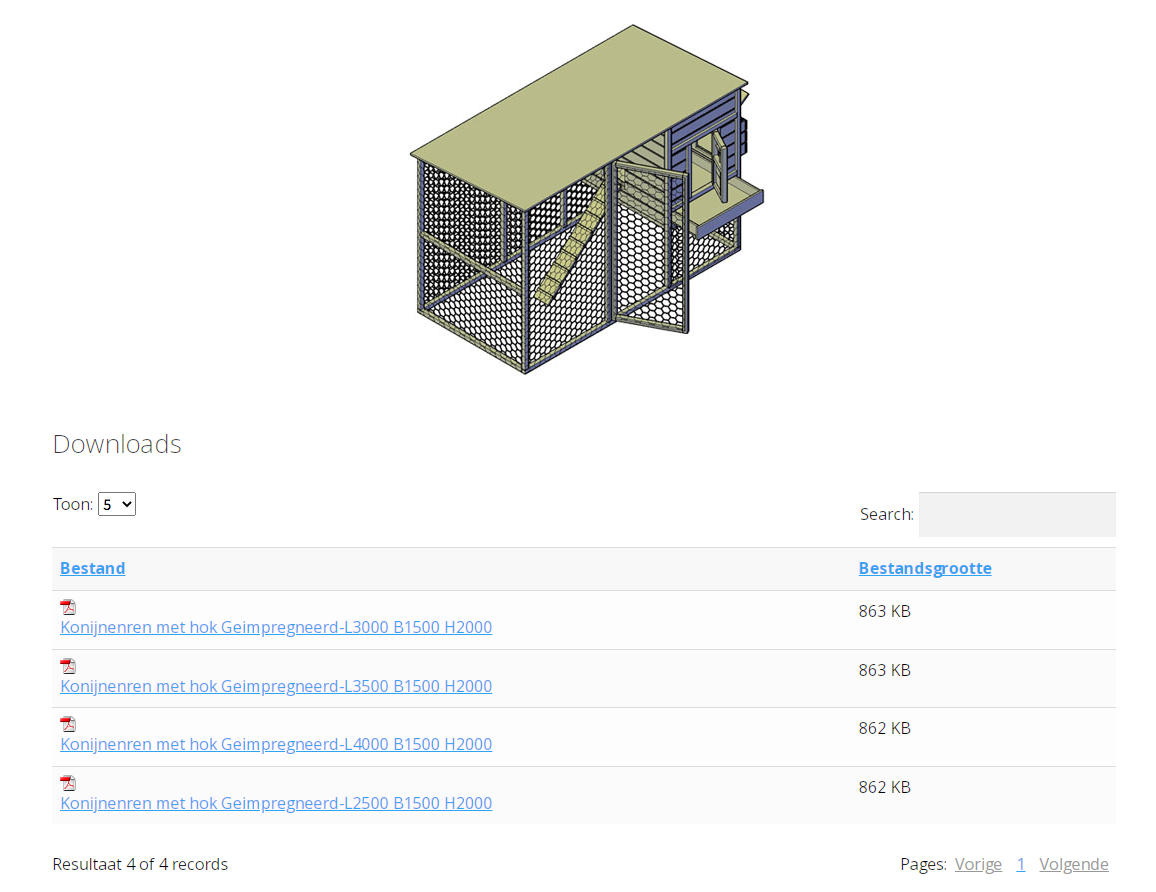Image resolution: width=1156 pixels, height=892 pixels.
Task: Click the Downloads section heading
Action: [x=117, y=444]
